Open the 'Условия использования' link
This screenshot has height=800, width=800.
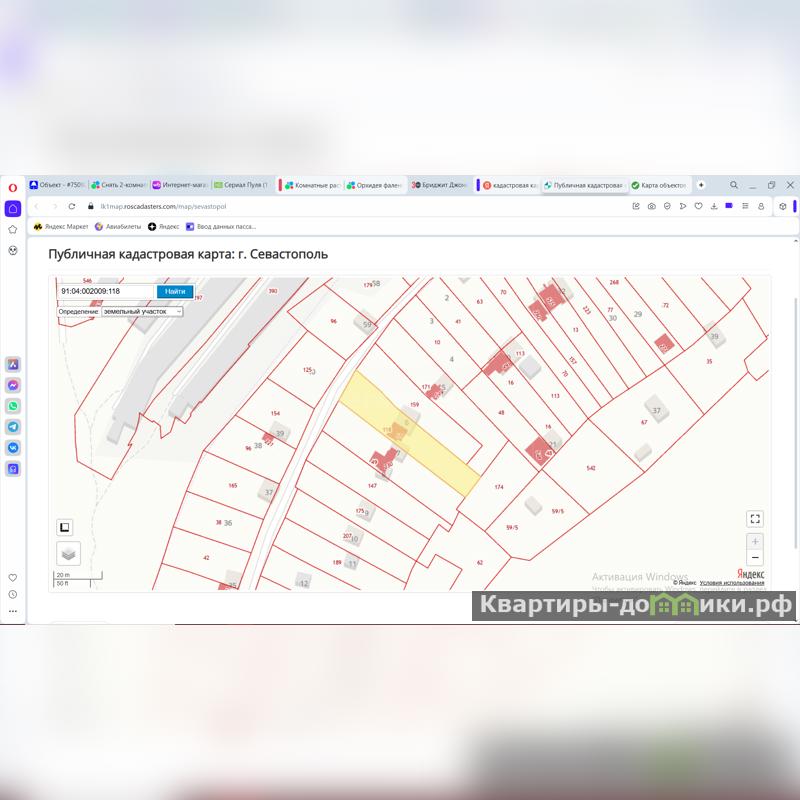pyautogui.click(x=732, y=582)
